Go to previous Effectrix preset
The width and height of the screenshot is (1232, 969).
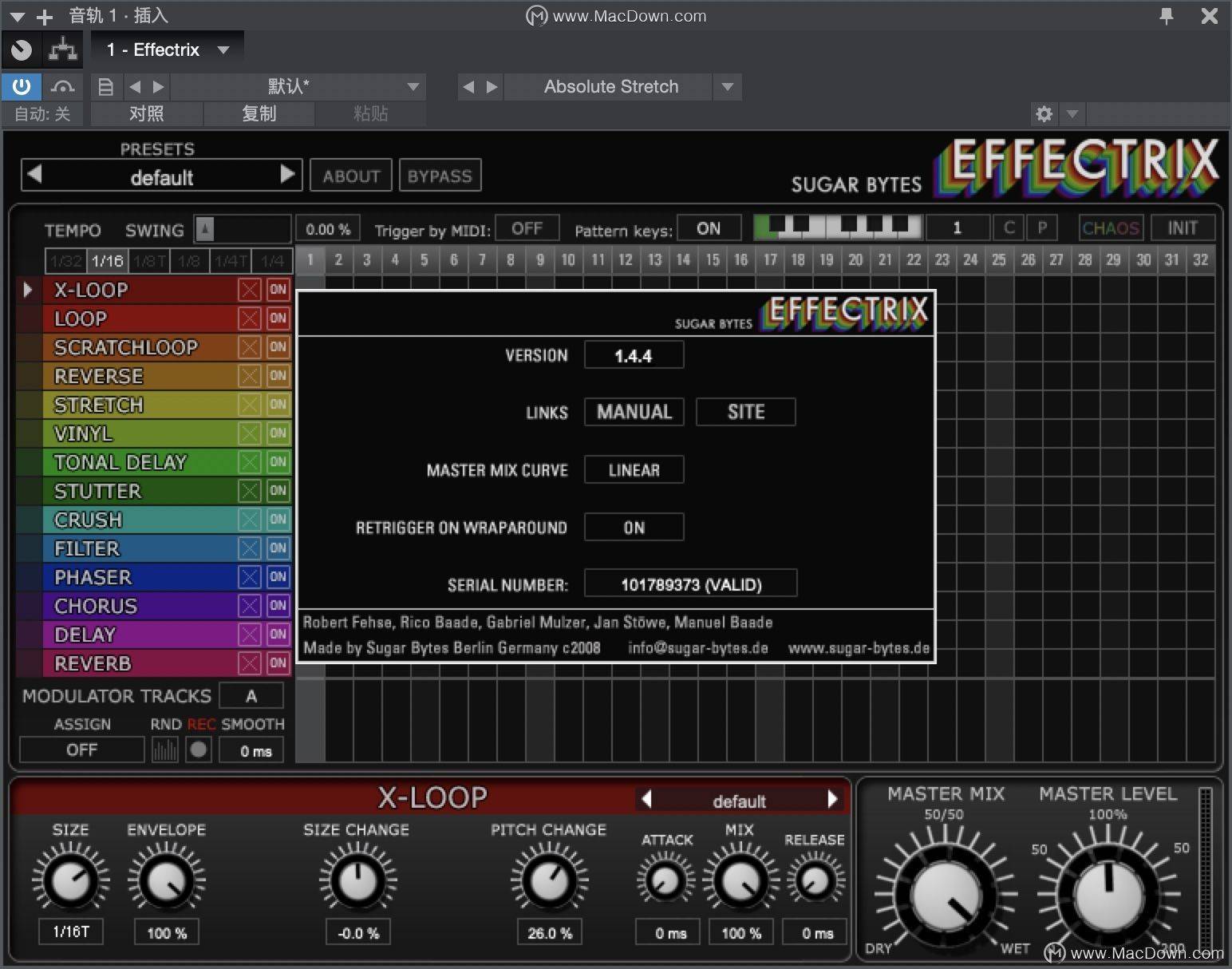(34, 173)
